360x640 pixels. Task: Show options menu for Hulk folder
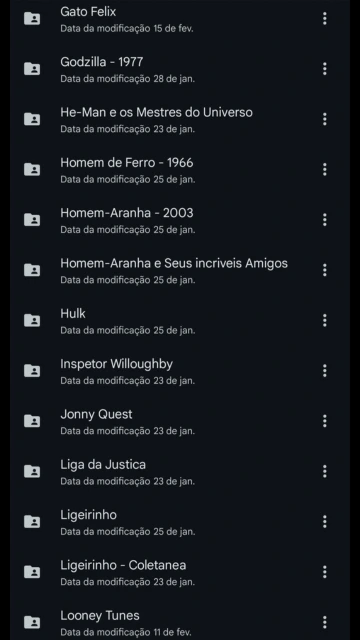click(x=324, y=320)
